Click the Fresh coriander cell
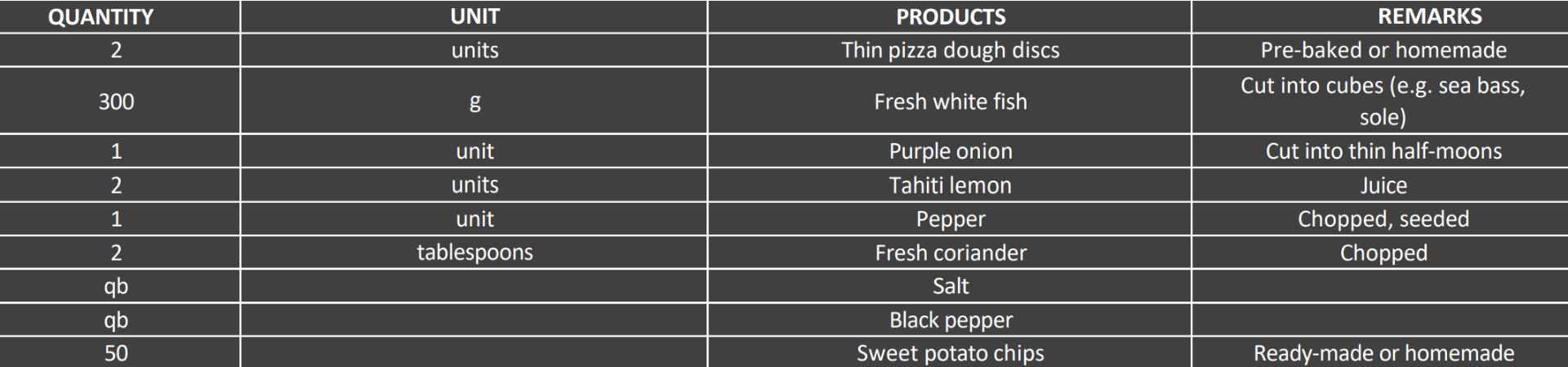Viewport: 1568px width, 367px height. click(951, 253)
